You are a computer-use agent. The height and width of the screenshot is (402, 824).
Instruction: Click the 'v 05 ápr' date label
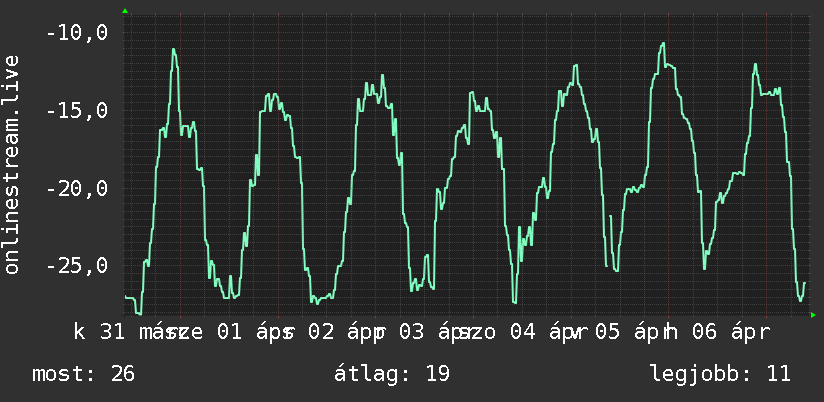point(619,333)
